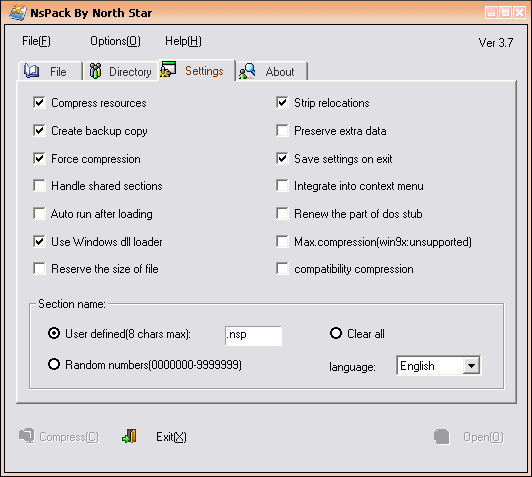Enable Preserve extra data option
Image resolution: width=532 pixels, height=477 pixels.
click(x=282, y=130)
